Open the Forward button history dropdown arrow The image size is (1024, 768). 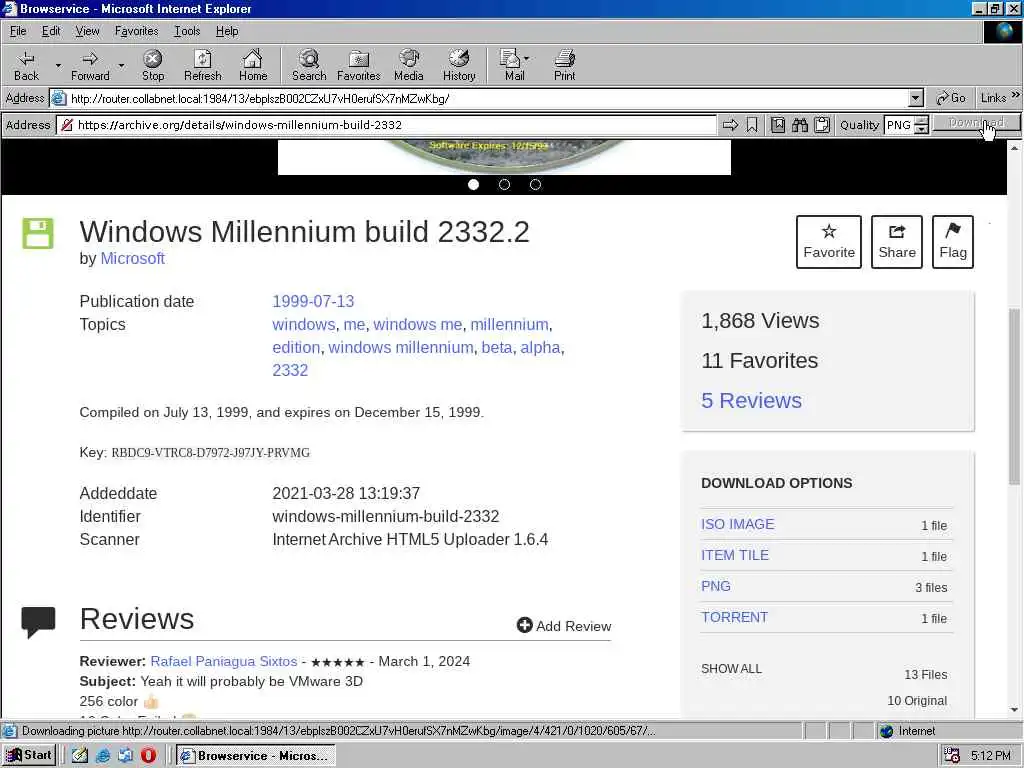[121, 65]
